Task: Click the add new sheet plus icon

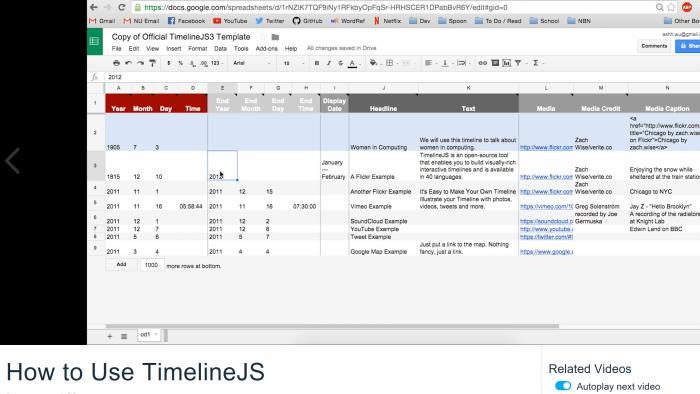Action: click(x=110, y=336)
